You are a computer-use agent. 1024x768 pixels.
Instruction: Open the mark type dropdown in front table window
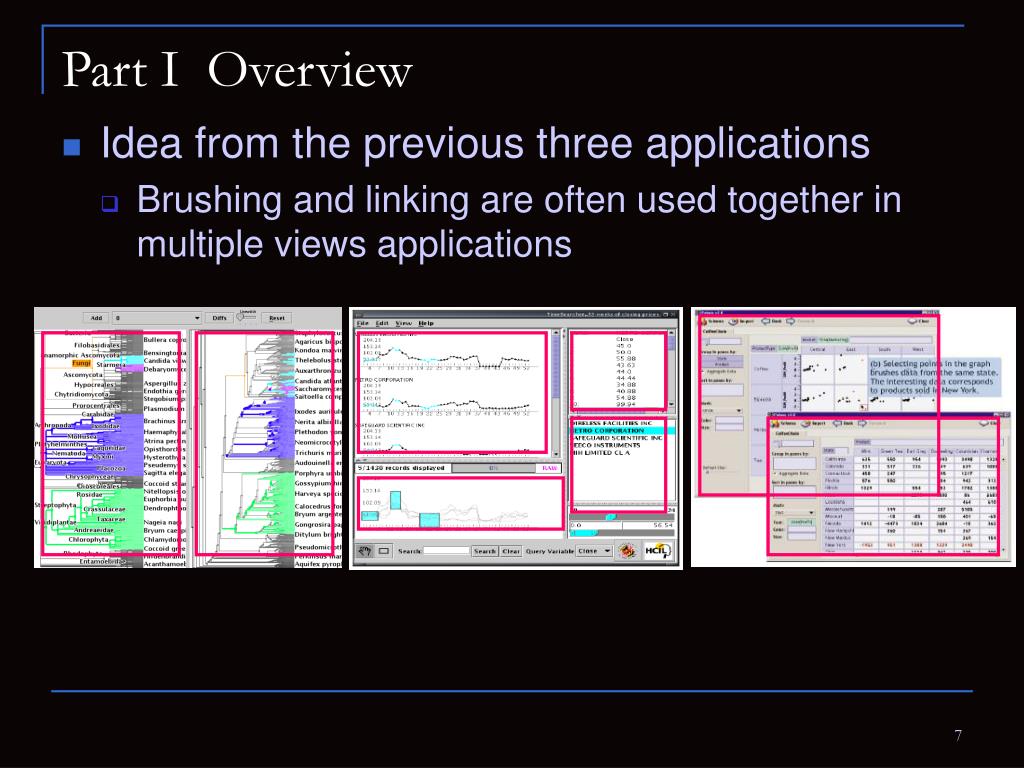coord(793,513)
